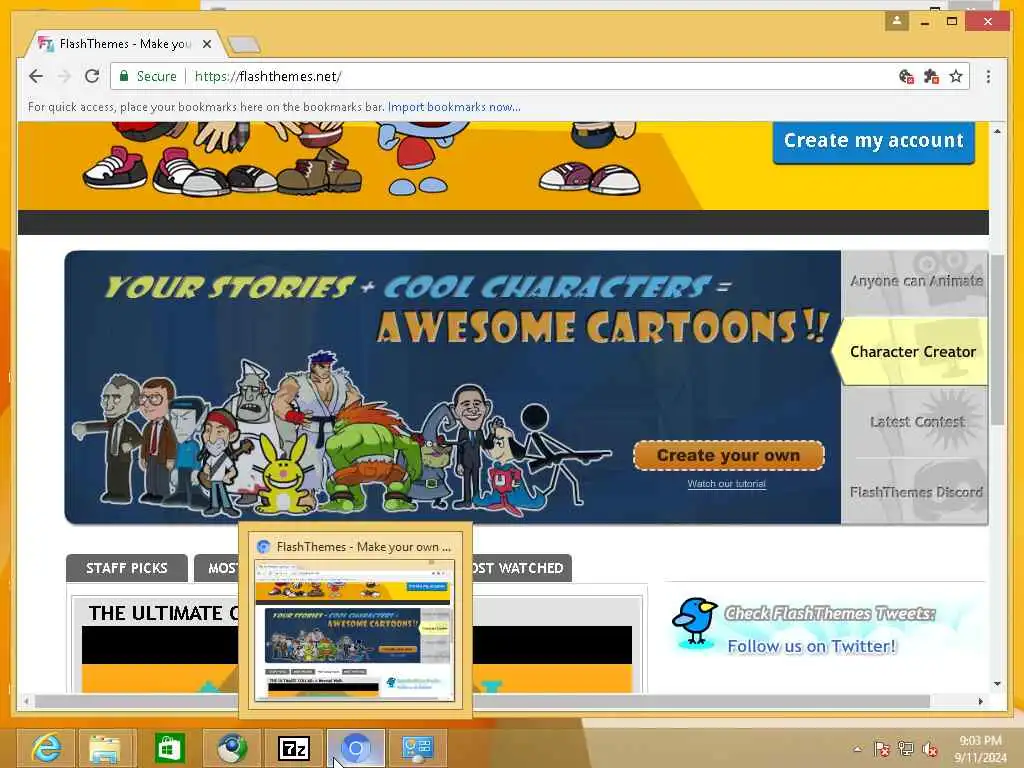Click the horizontal scrollbar right arrow
The image size is (1024, 768).
pyautogui.click(x=980, y=701)
